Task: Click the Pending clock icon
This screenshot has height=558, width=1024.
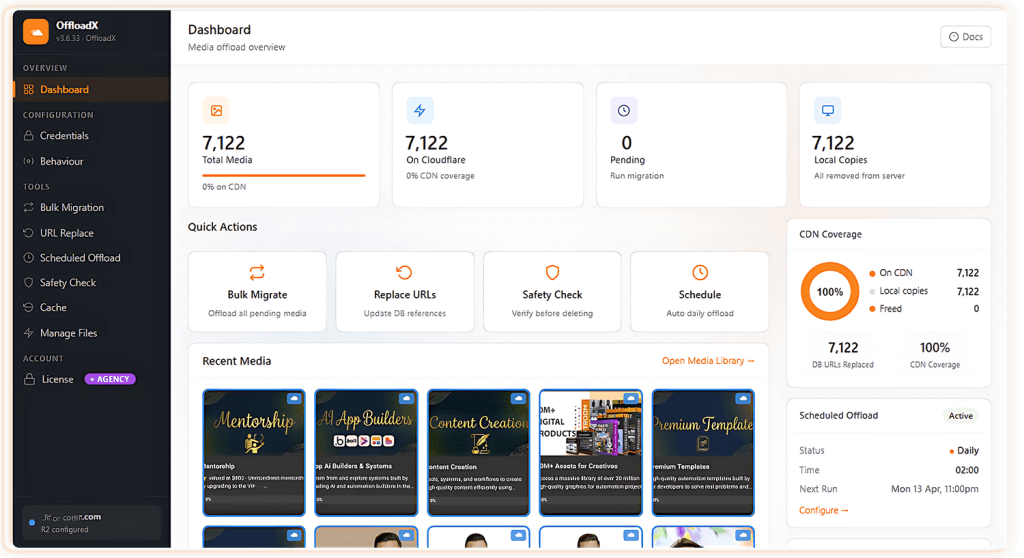Action: click(624, 110)
